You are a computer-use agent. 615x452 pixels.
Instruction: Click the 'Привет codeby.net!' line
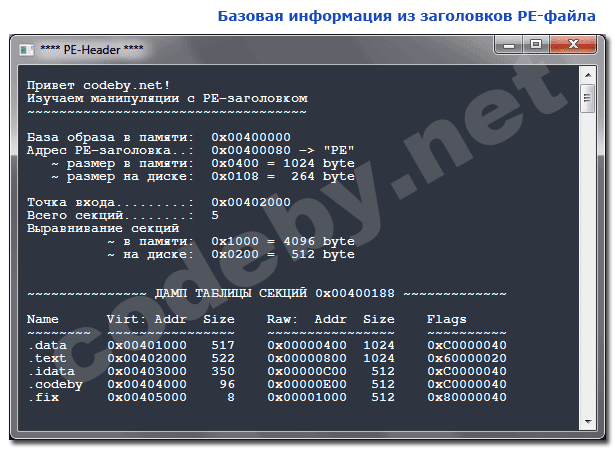[98, 85]
